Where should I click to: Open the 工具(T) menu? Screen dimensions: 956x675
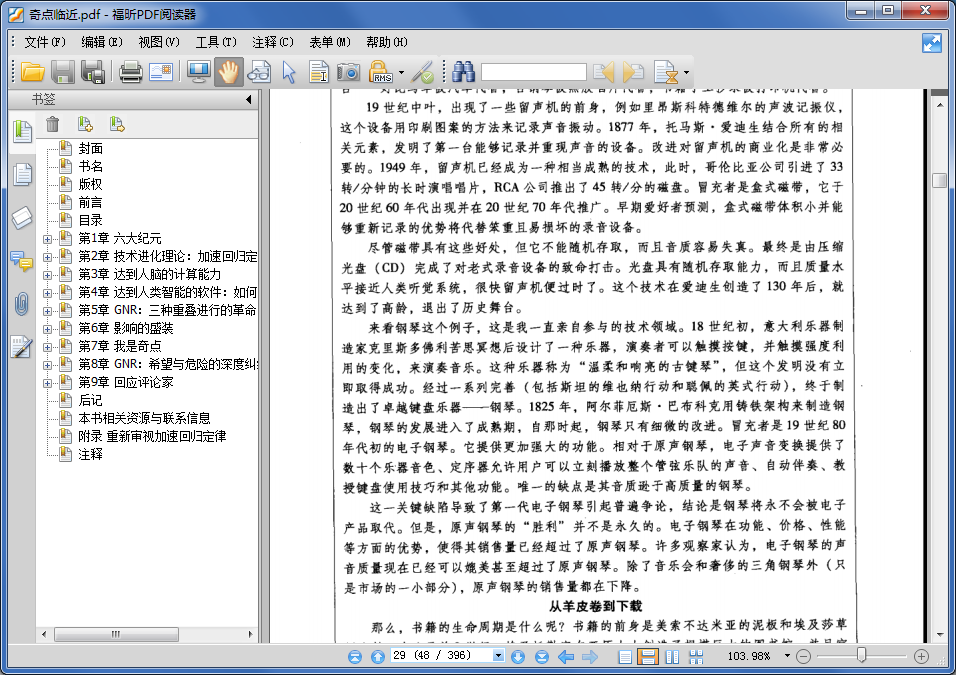pos(216,42)
